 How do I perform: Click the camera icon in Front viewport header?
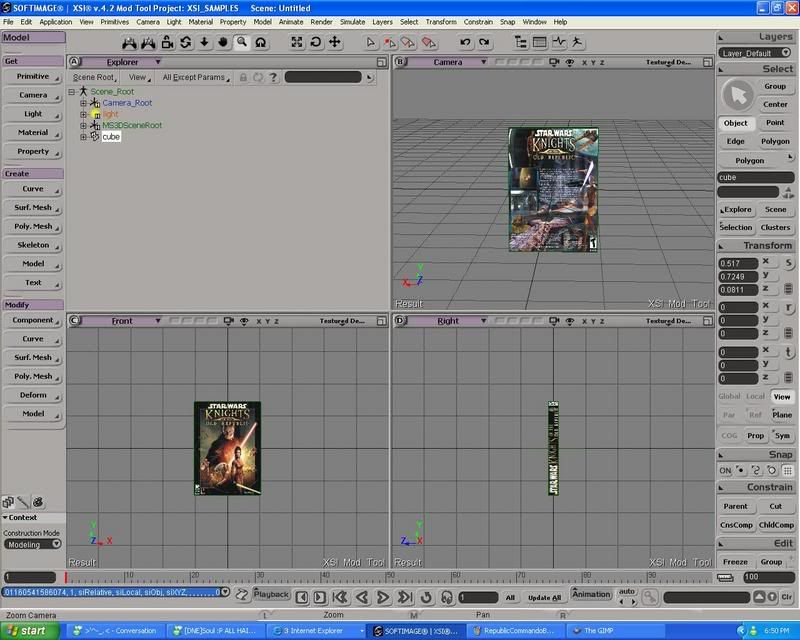pyautogui.click(x=229, y=321)
